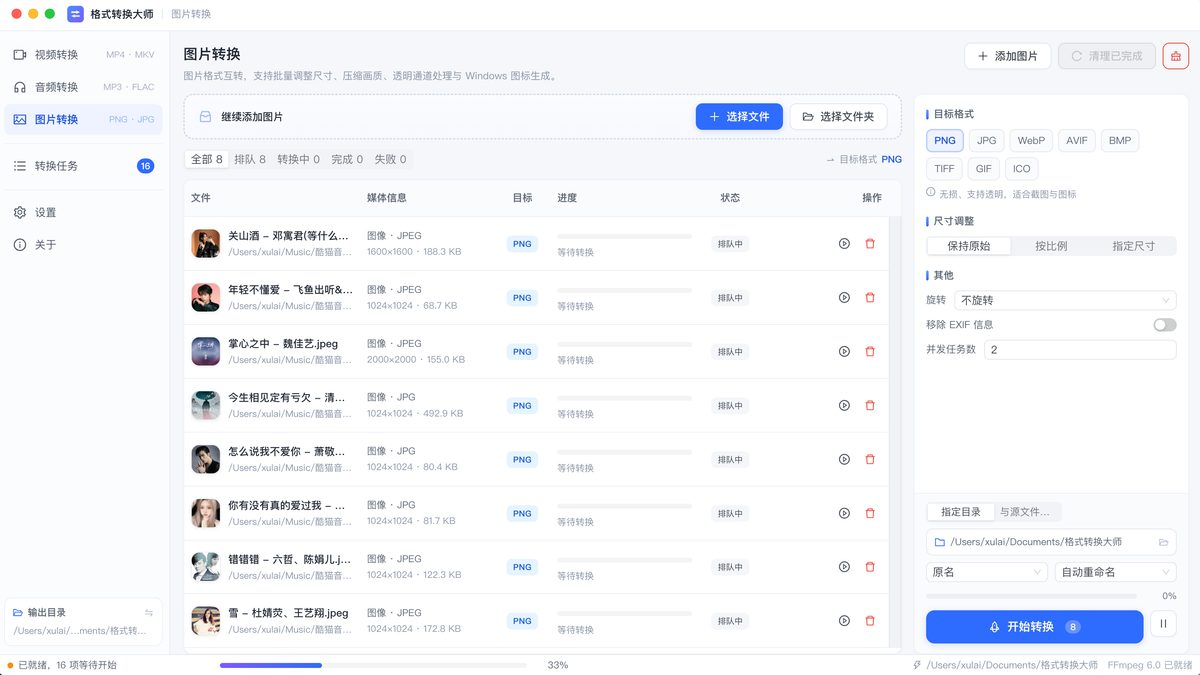Start conversion for 关山酒 row
The height and width of the screenshot is (675, 1200).
[x=844, y=243]
